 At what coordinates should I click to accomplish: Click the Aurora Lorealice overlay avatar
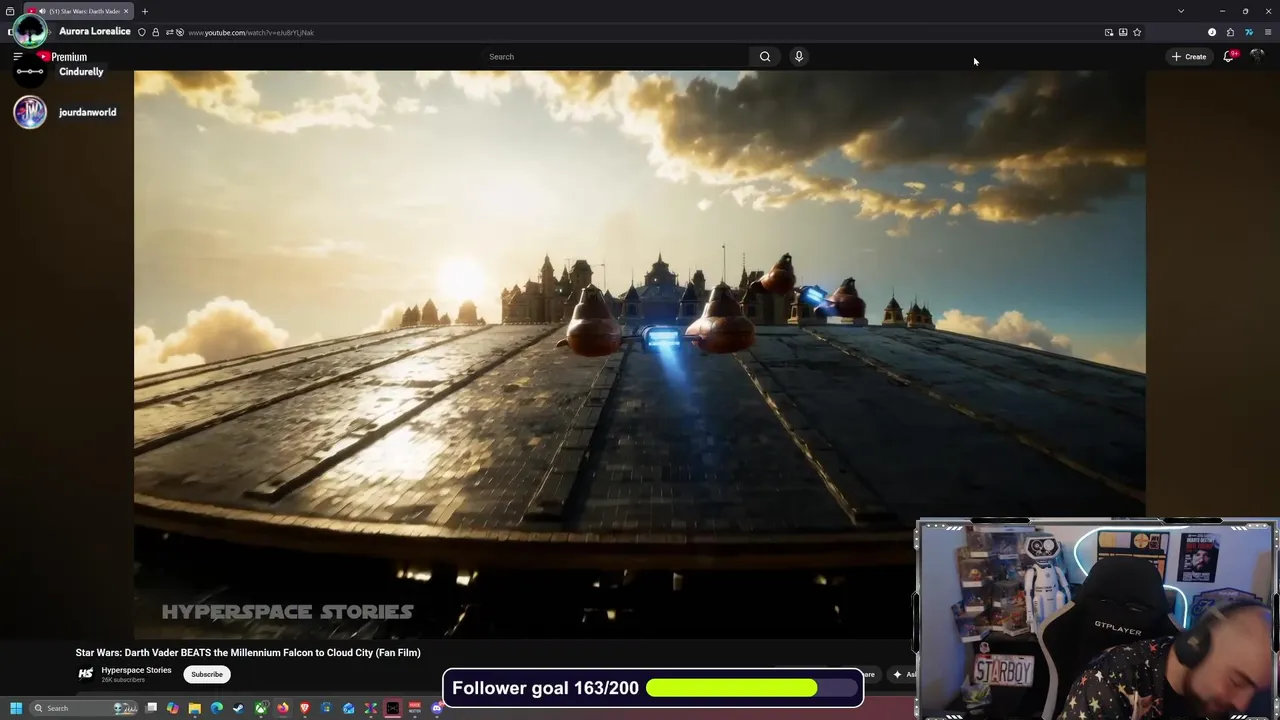pyautogui.click(x=30, y=30)
